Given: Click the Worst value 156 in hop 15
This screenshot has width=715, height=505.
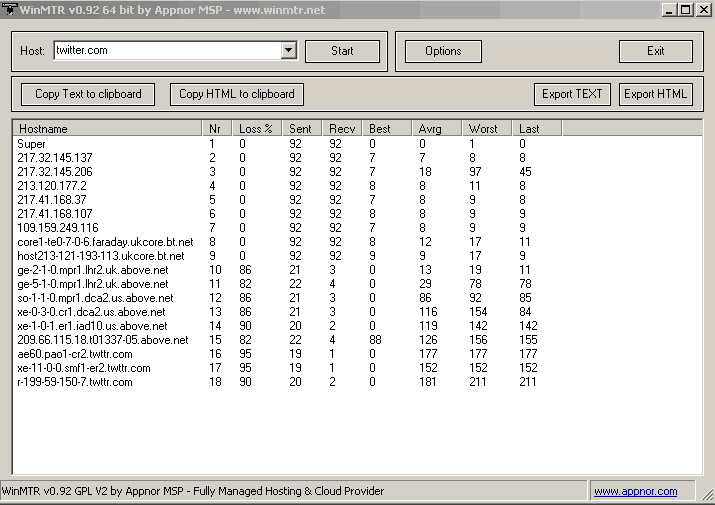Looking at the screenshot, I should 478,340.
